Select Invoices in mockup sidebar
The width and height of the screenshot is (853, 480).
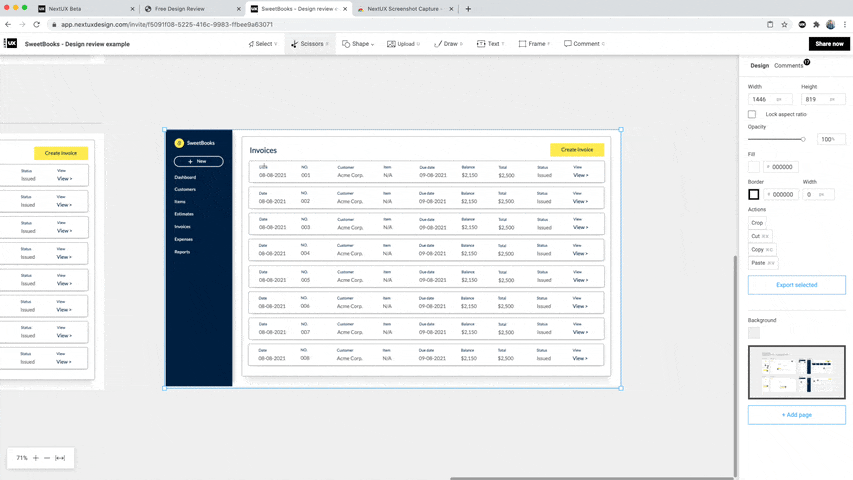pos(182,226)
